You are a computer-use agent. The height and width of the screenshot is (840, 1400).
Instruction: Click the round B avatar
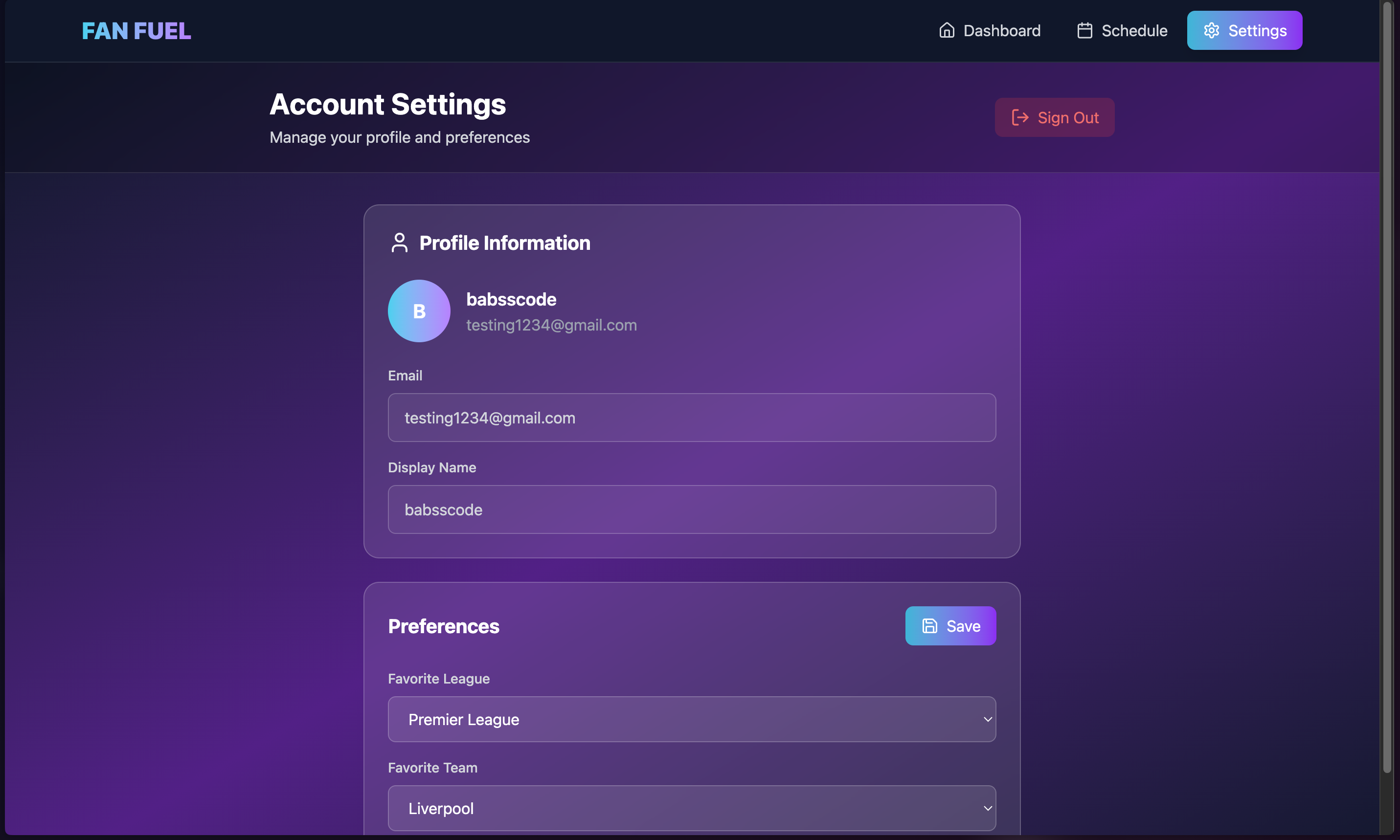click(x=419, y=311)
